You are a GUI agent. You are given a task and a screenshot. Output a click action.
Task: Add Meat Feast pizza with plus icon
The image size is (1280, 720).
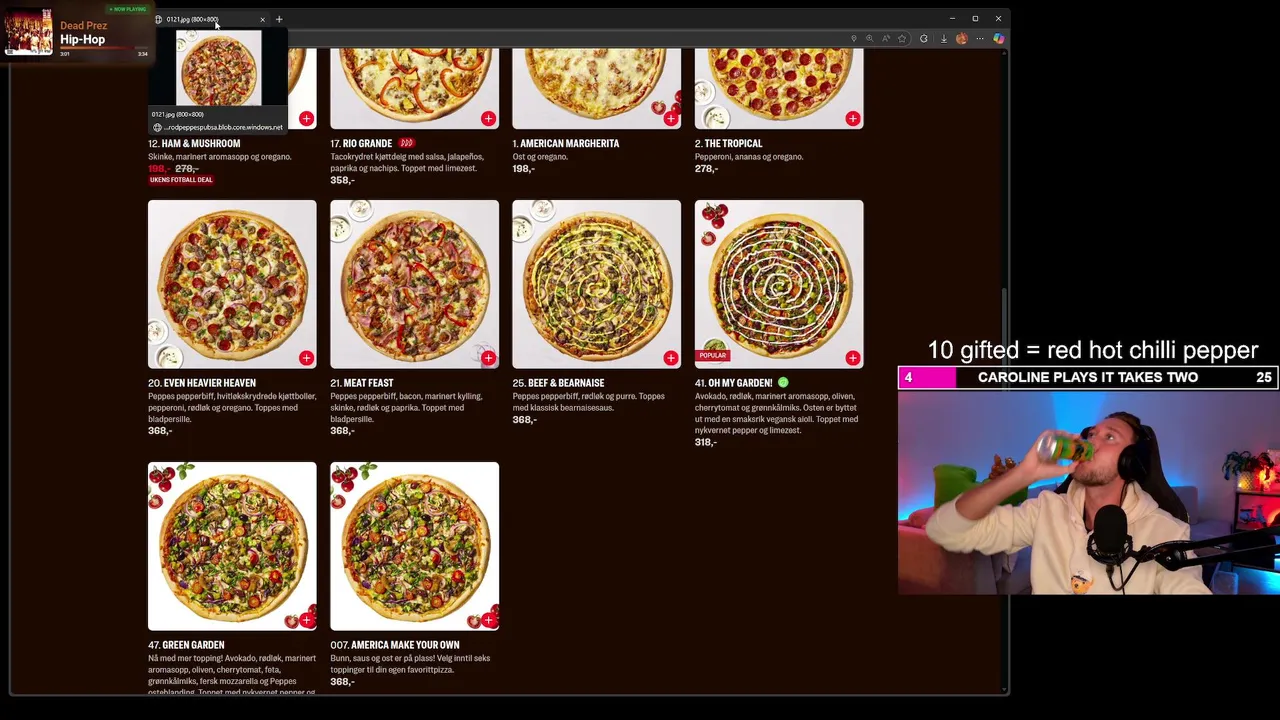488,358
